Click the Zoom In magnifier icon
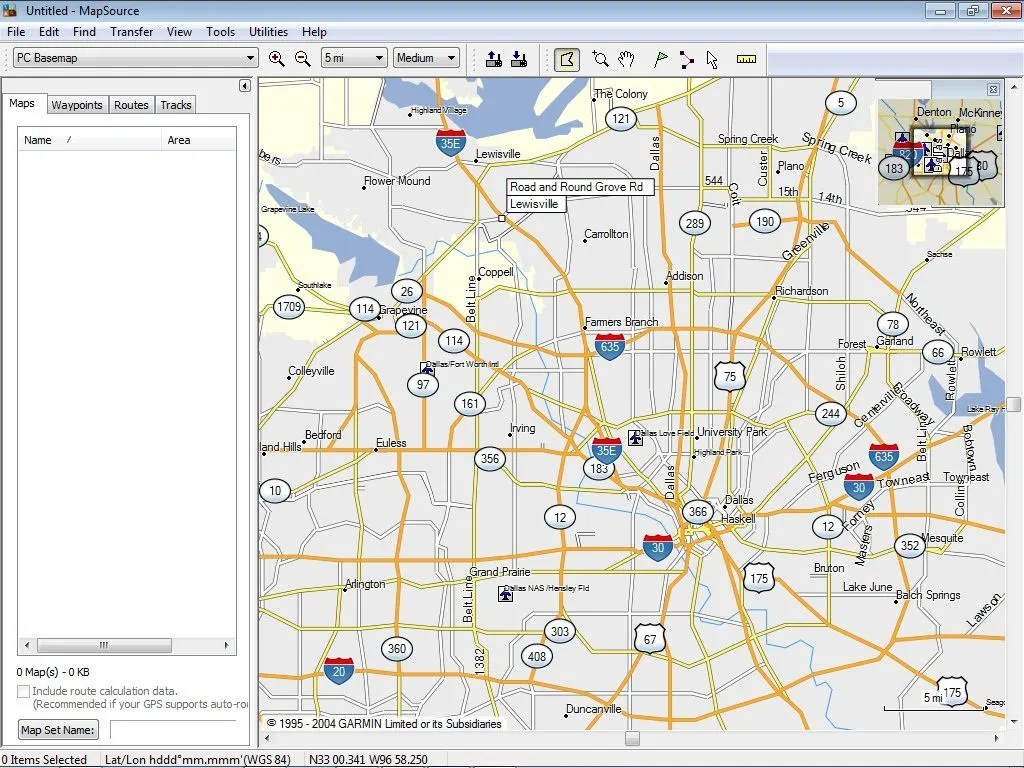 pos(277,59)
